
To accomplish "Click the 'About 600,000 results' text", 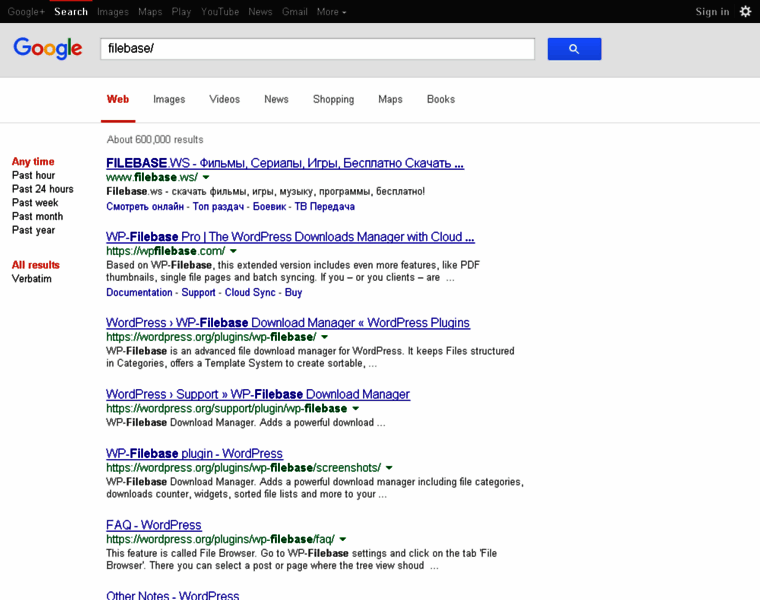I will coord(155,140).
